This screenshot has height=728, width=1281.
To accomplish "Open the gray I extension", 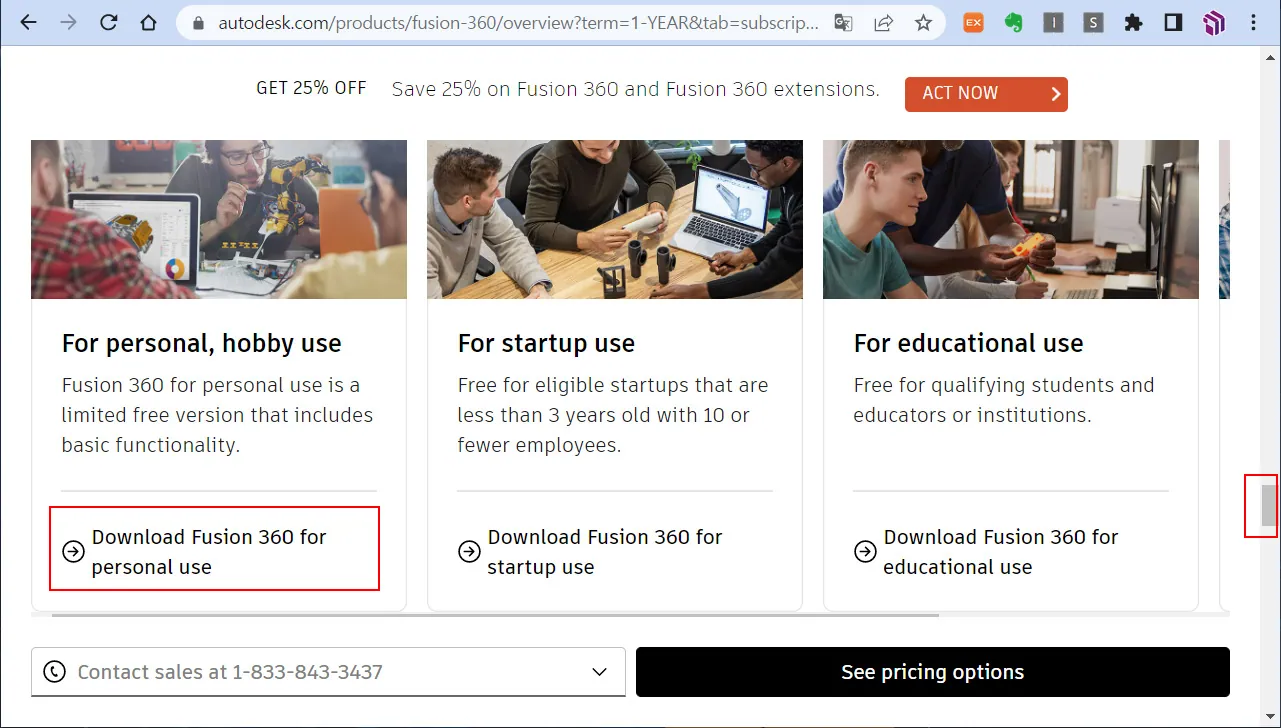I will [1053, 22].
